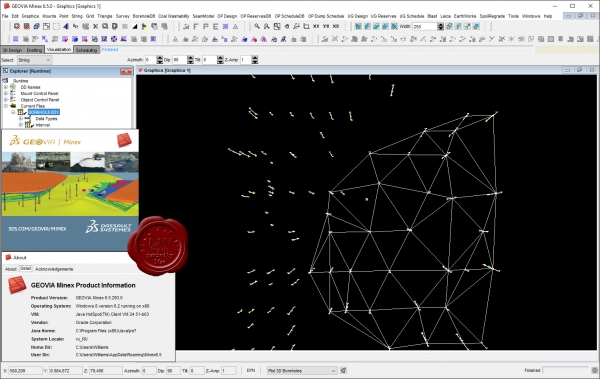This screenshot has height=379, width=600.
Task: Click the purple square icon beside E
Action: click(225, 26)
